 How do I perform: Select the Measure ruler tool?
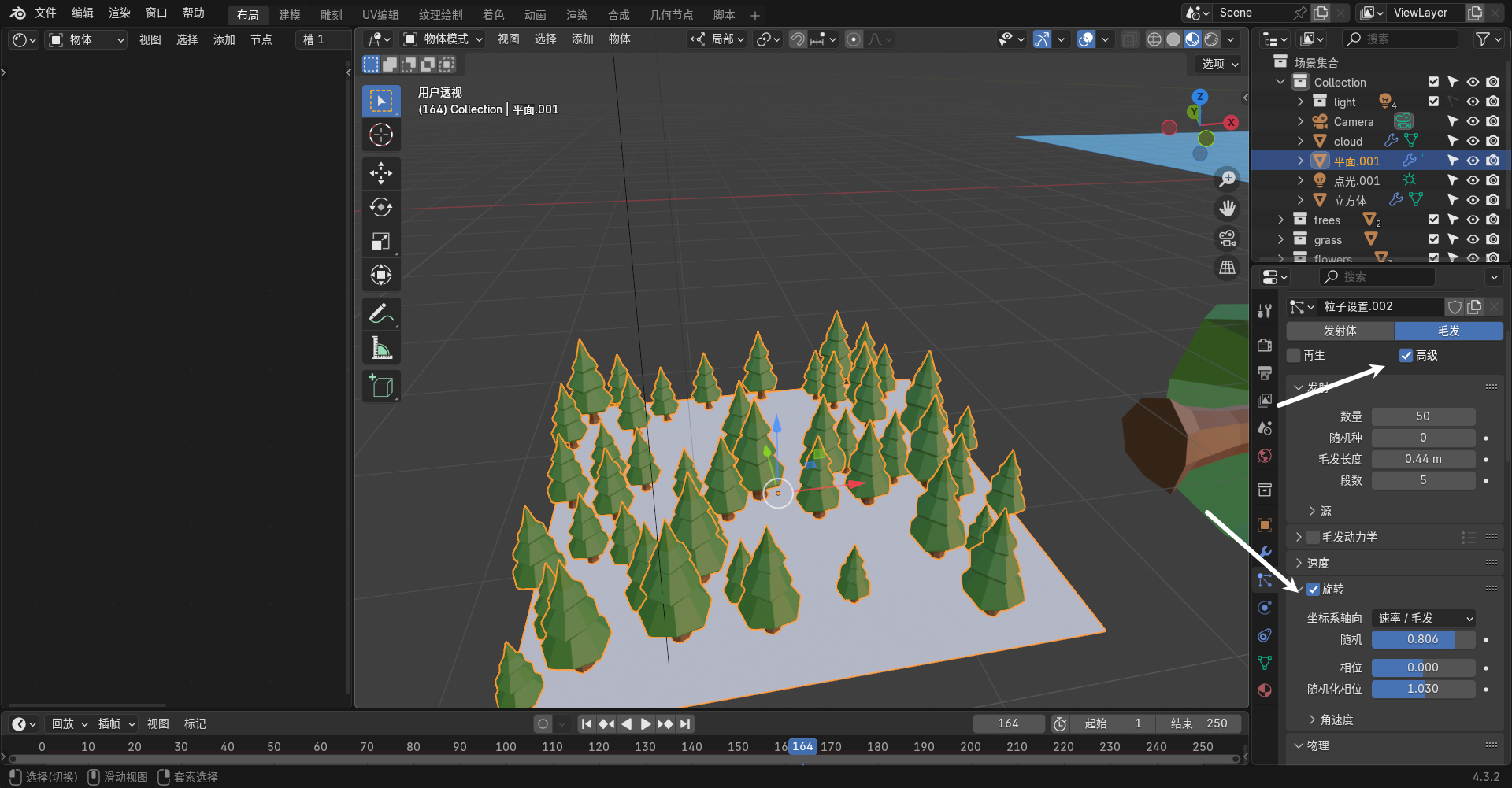click(381, 348)
